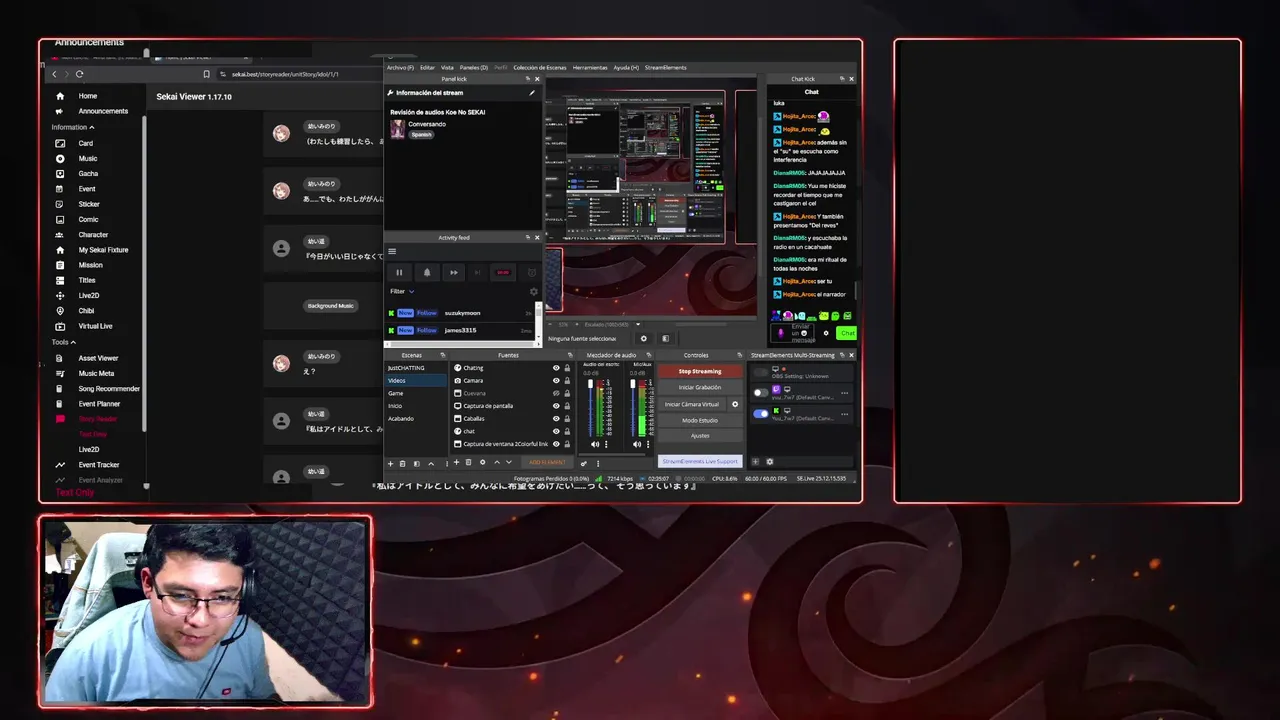The image size is (1280, 720).
Task: Open Colección de Escenas menu
Action: (540, 67)
